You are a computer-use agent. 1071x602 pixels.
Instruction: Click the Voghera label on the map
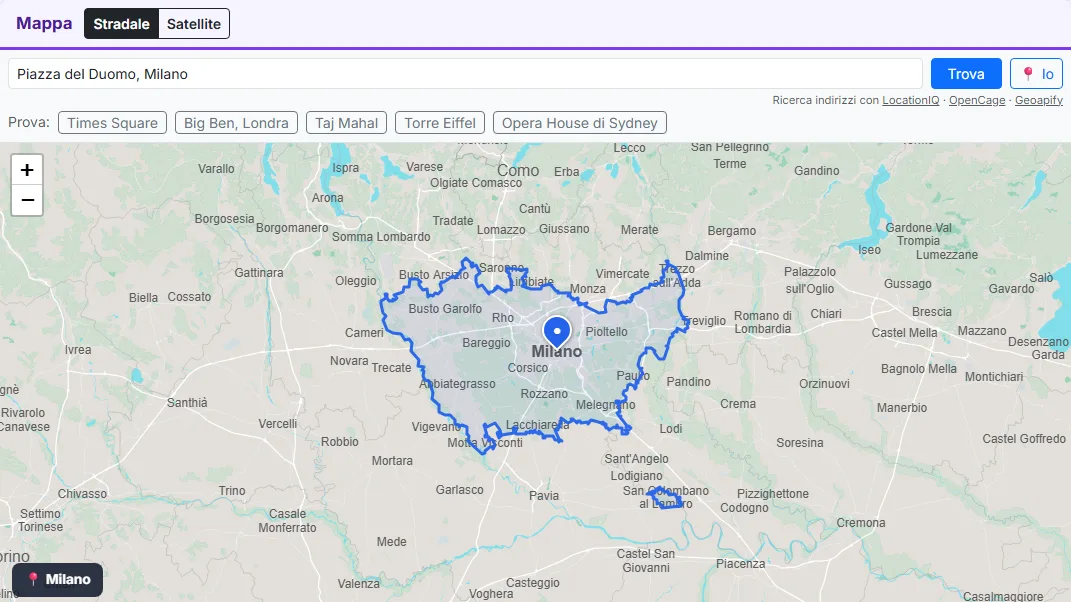pos(490,594)
